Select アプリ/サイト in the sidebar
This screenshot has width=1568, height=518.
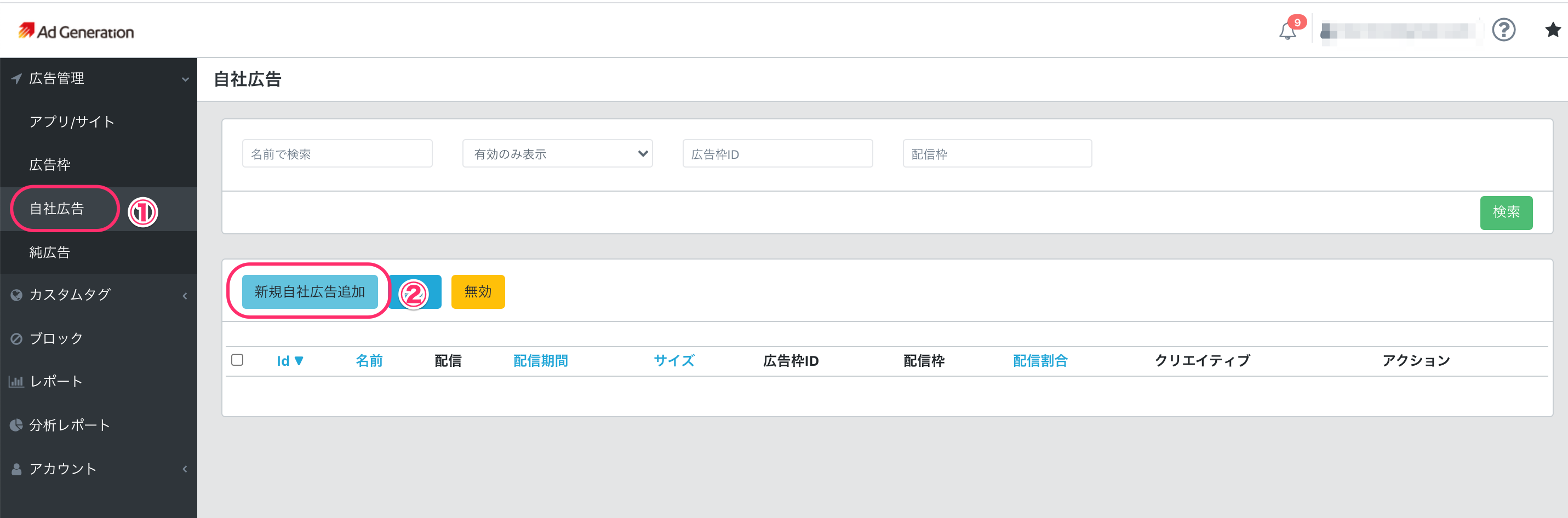pos(71,121)
